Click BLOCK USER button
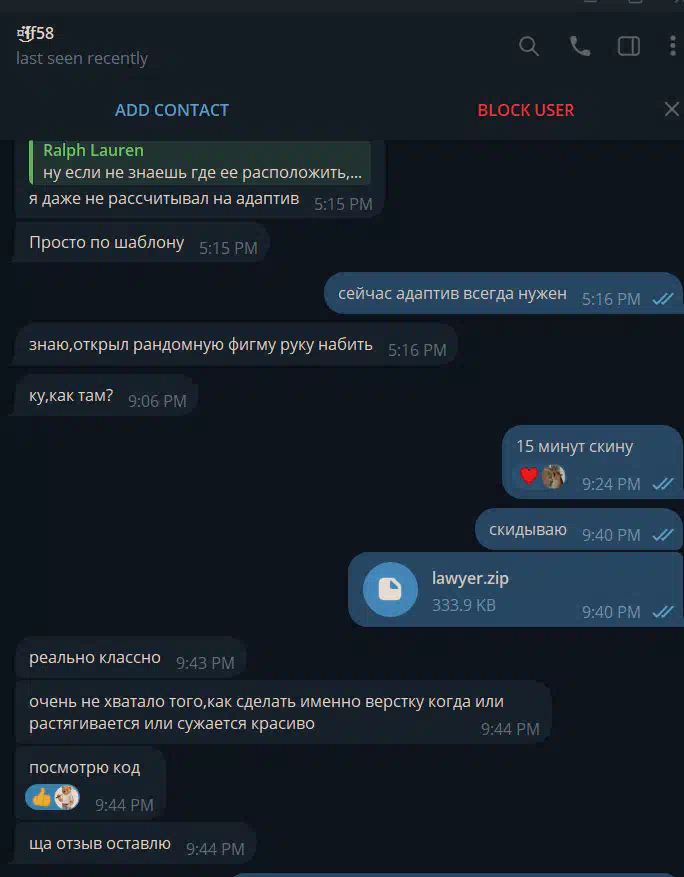 click(526, 110)
